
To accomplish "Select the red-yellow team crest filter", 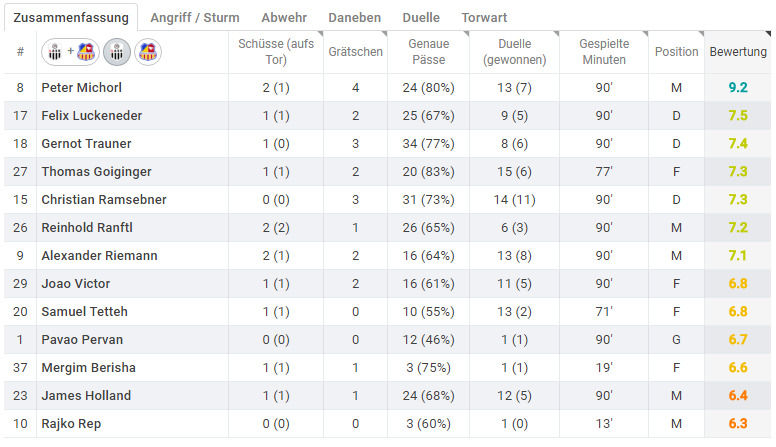I will click(147, 52).
